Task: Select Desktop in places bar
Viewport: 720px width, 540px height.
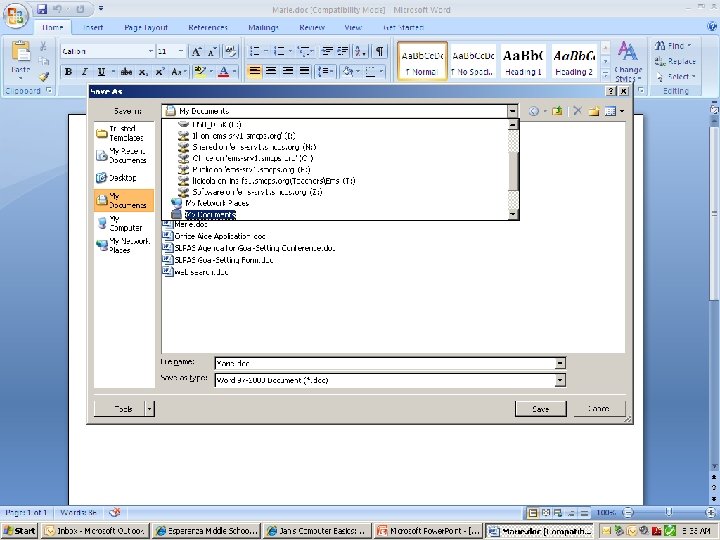Action: click(124, 178)
